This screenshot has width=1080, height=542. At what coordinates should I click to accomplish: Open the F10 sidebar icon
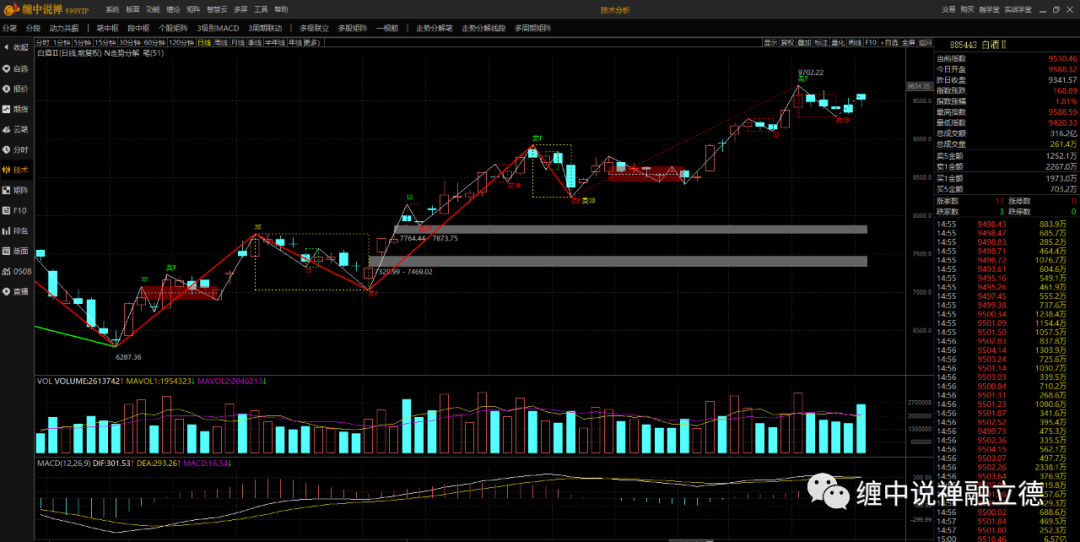(16, 210)
